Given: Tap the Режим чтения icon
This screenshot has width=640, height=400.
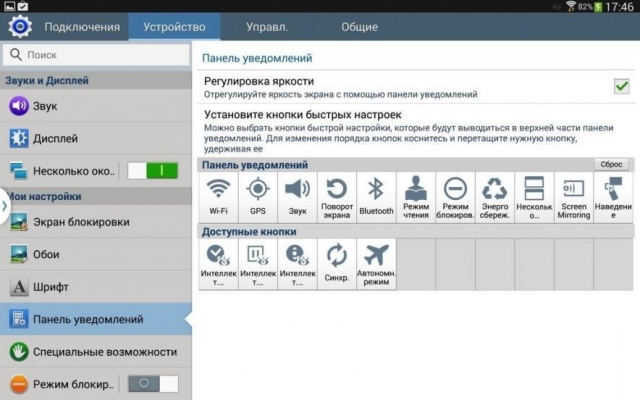Looking at the screenshot, I should click(416, 196).
